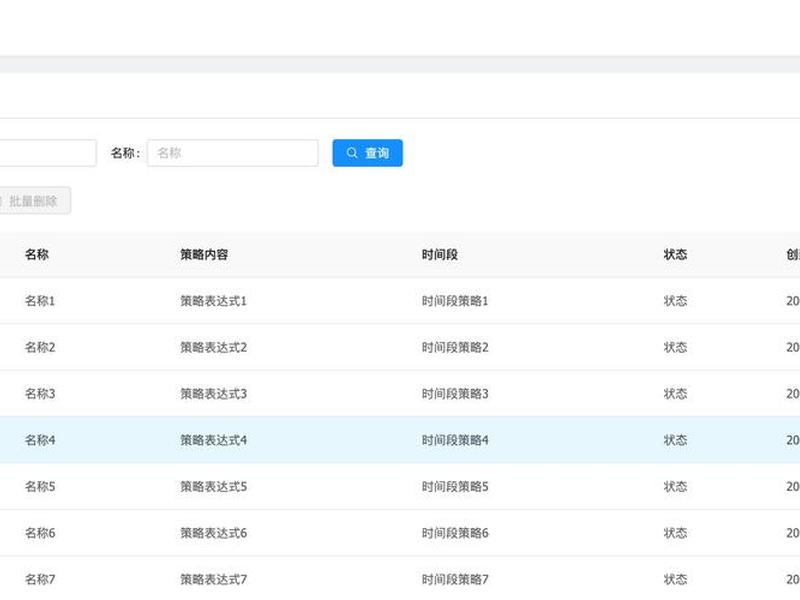Click the 状态 cell in 名称4 row
Image resolution: width=800 pixels, height=600 pixels.
coord(675,440)
